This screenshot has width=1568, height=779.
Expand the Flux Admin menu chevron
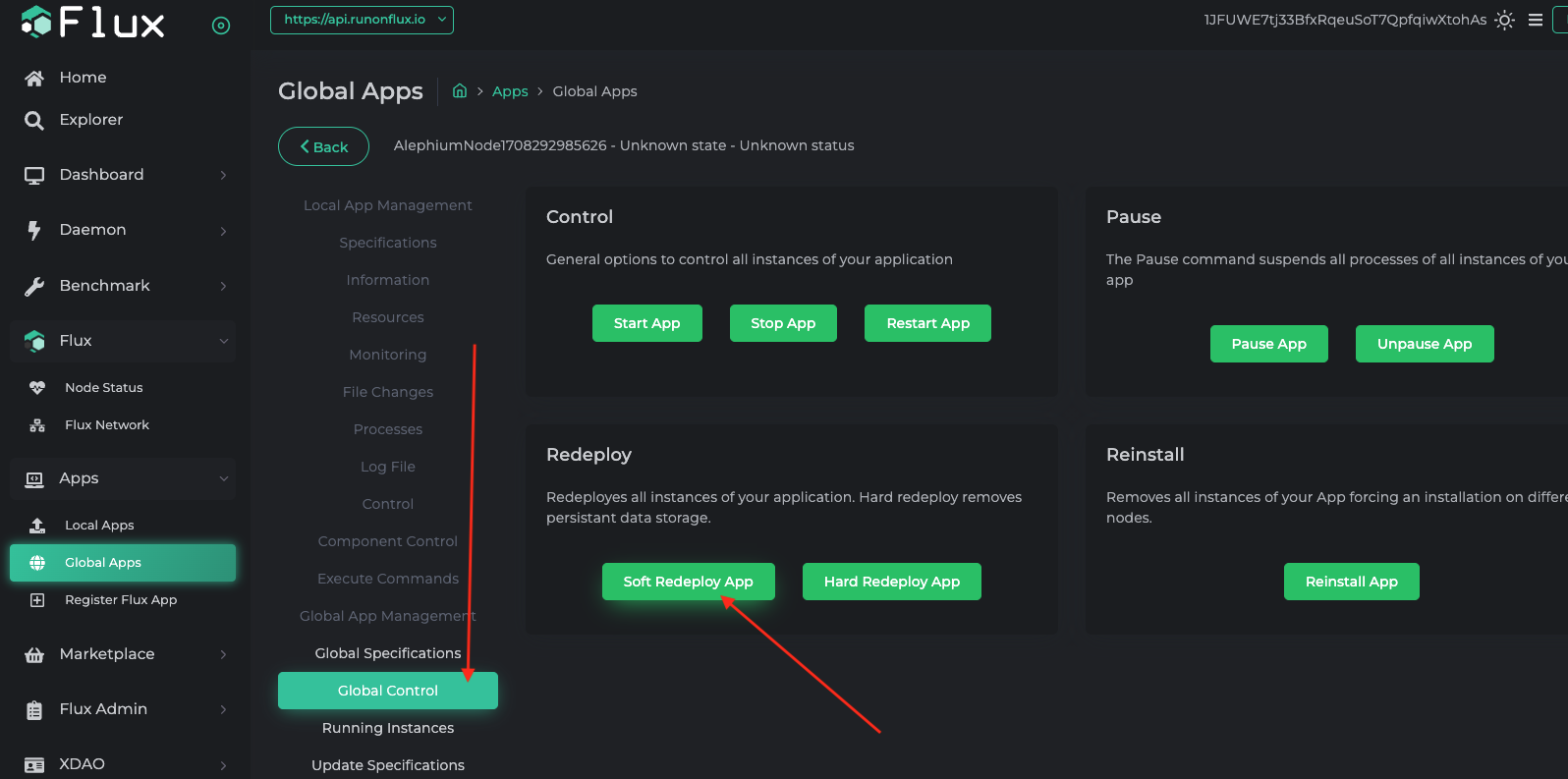click(x=223, y=709)
